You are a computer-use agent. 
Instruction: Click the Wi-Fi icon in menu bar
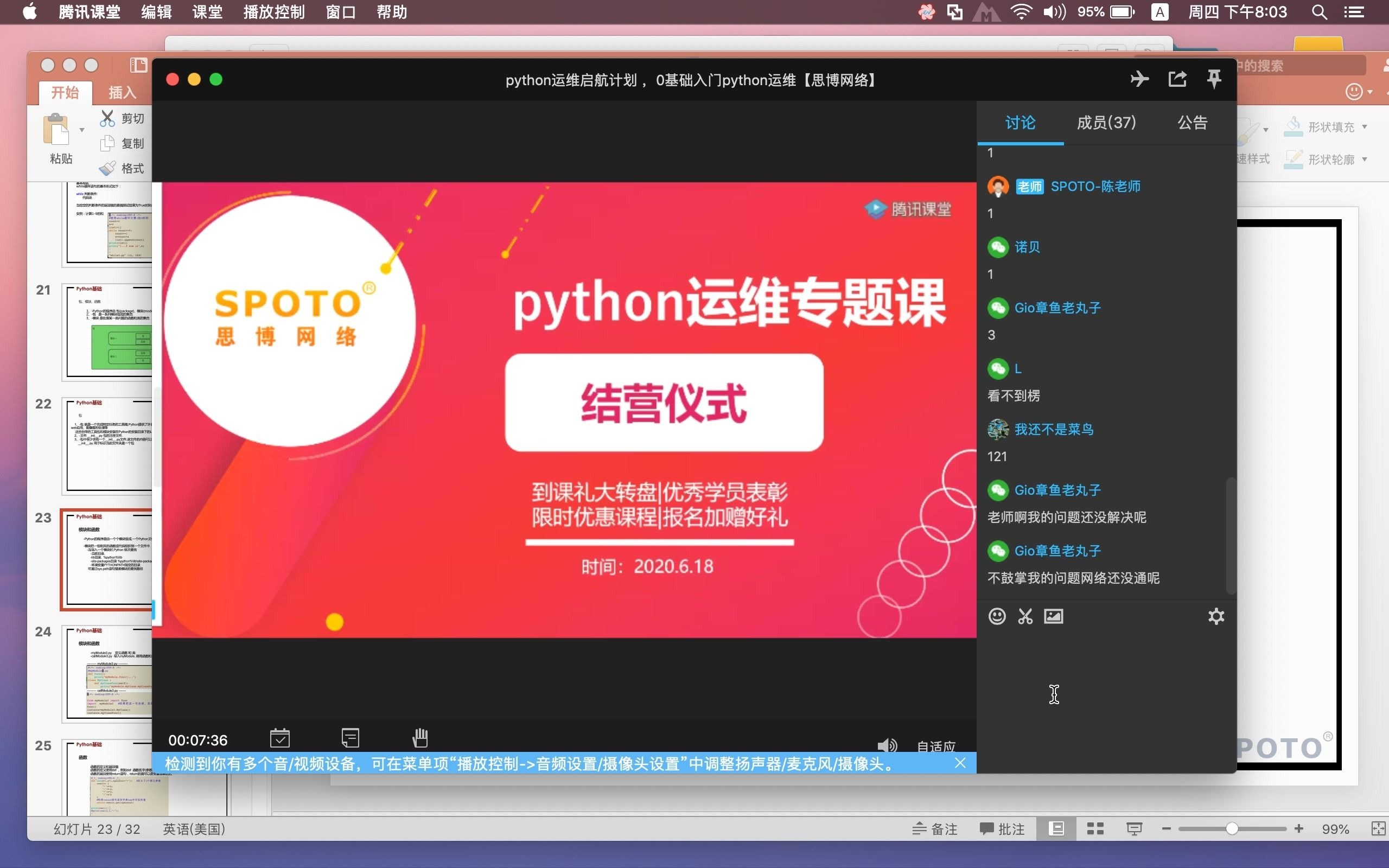click(x=1021, y=12)
